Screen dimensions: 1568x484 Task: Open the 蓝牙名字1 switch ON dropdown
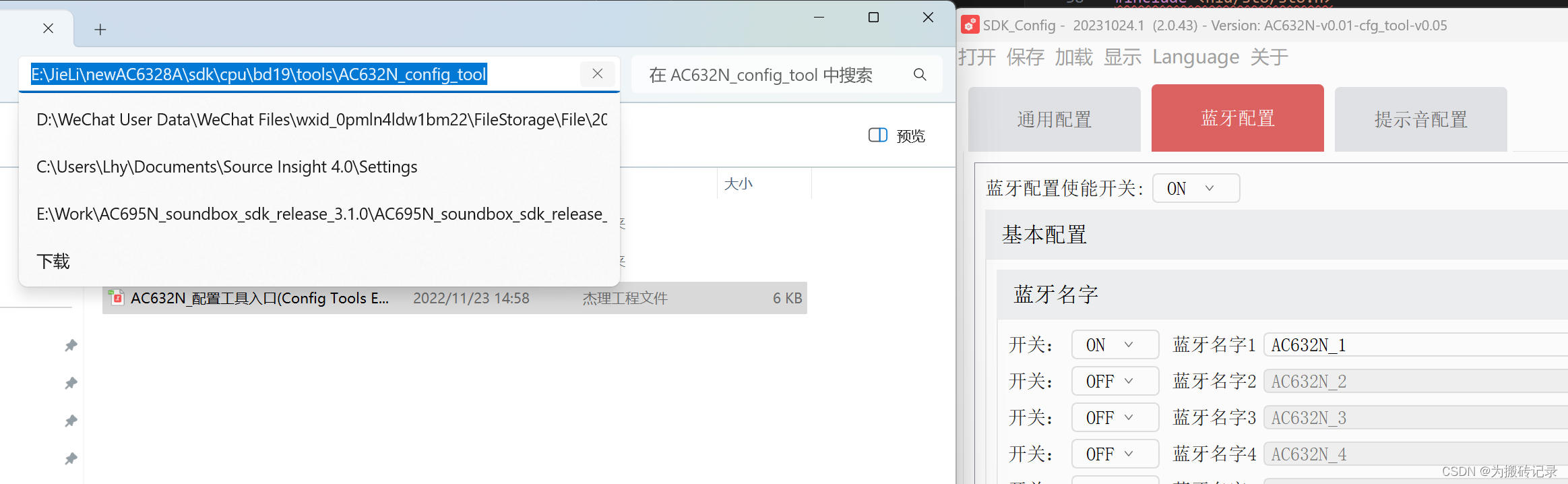1115,344
